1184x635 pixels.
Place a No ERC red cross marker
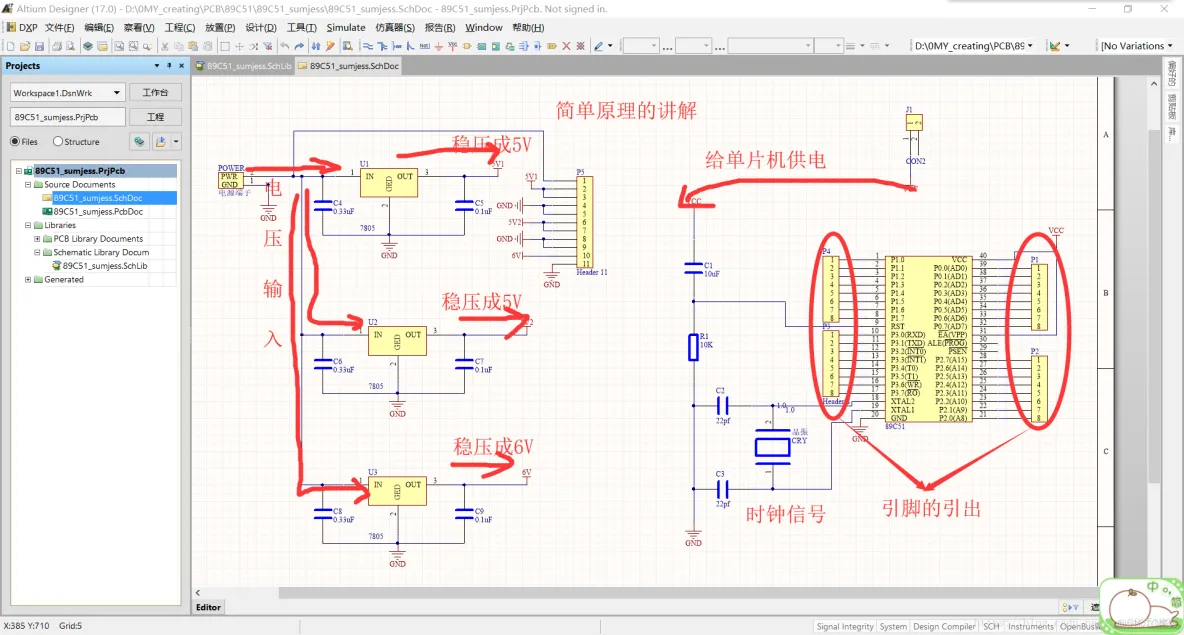tap(566, 46)
